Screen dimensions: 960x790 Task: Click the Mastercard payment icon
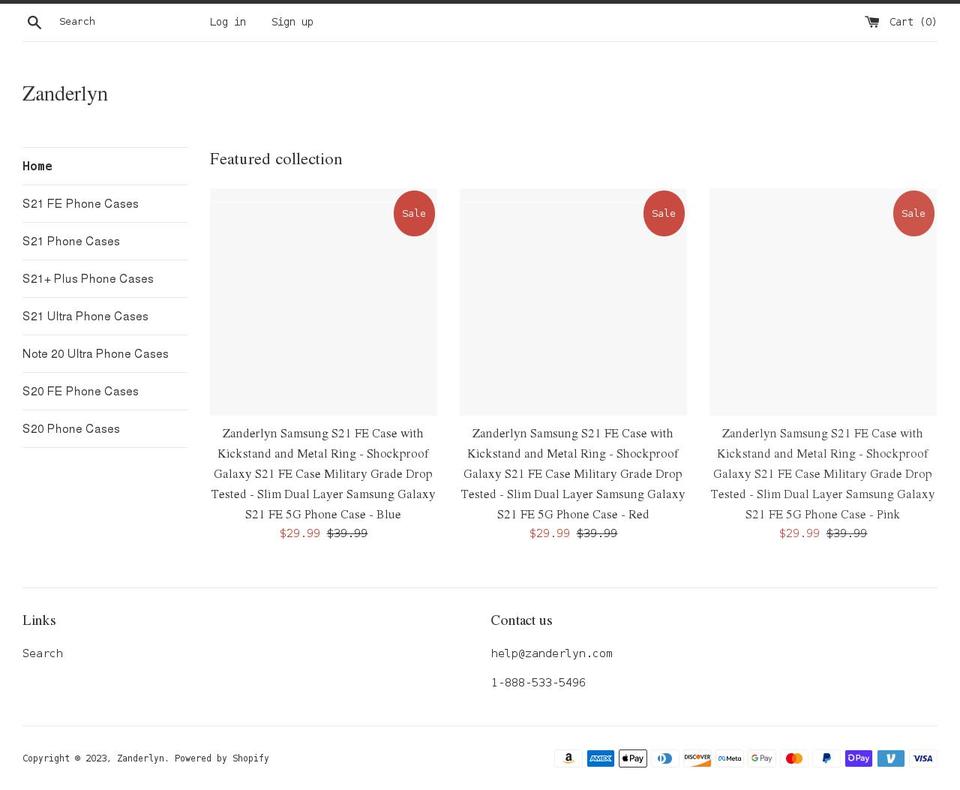(x=794, y=758)
